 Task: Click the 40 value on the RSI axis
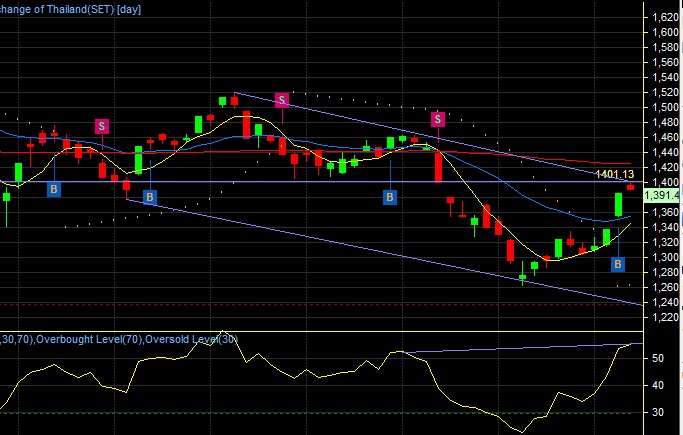(x=658, y=385)
